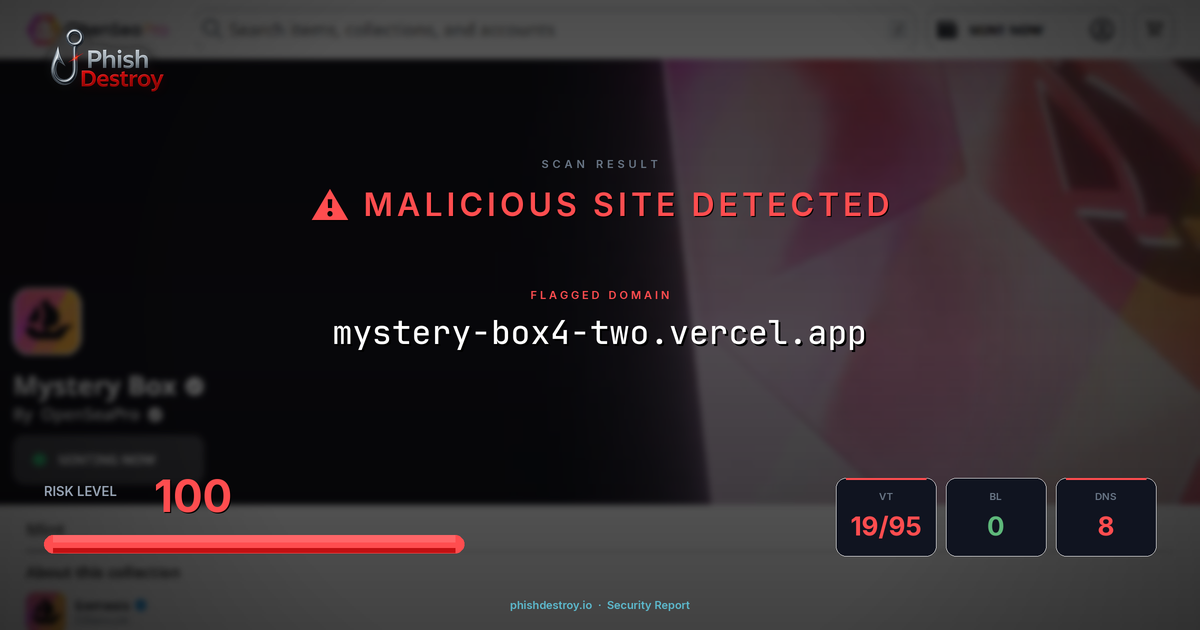Click the red risk level progress bar
1200x630 pixels.
[254, 544]
